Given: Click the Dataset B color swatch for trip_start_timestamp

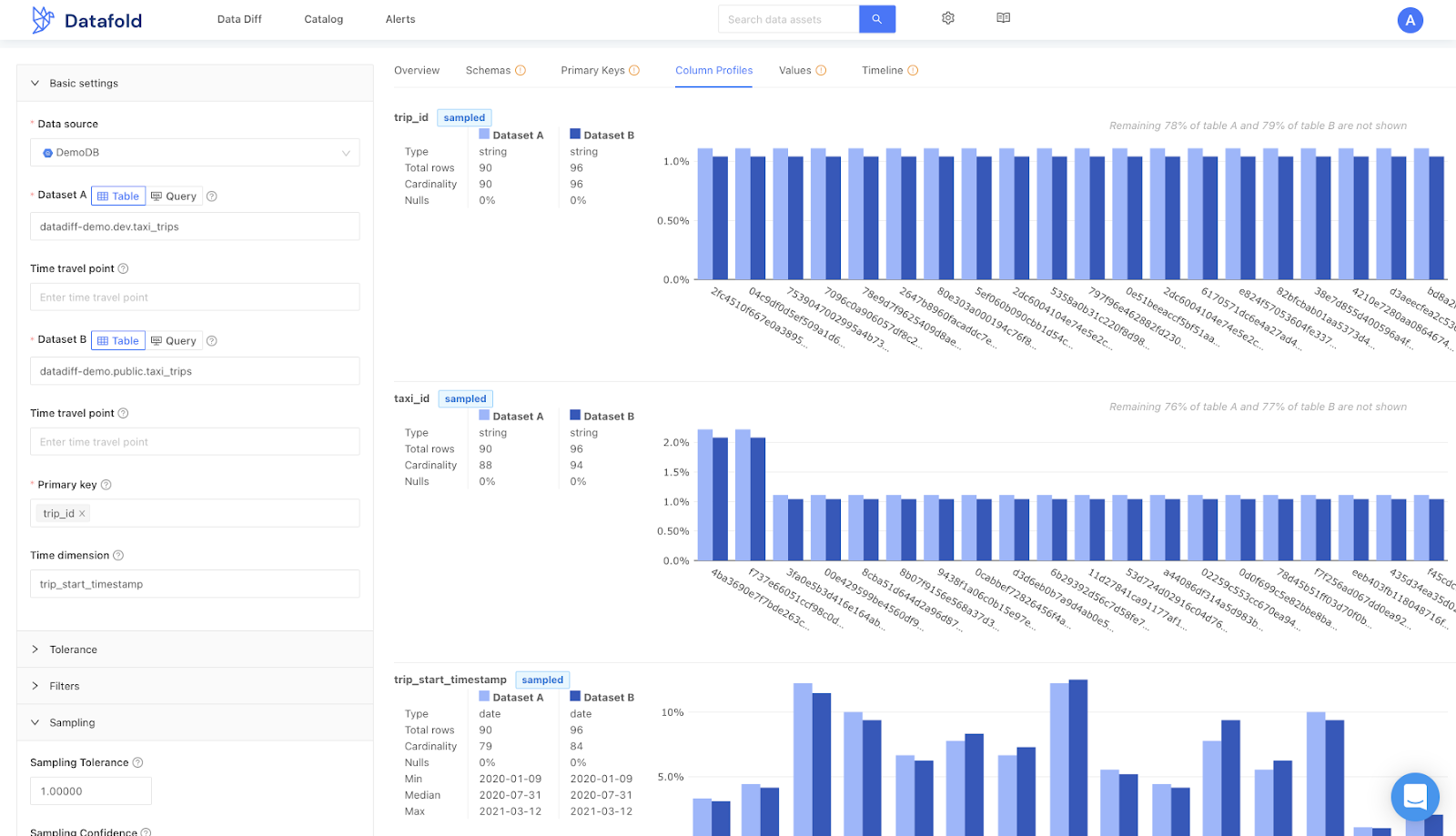Looking at the screenshot, I should [575, 696].
